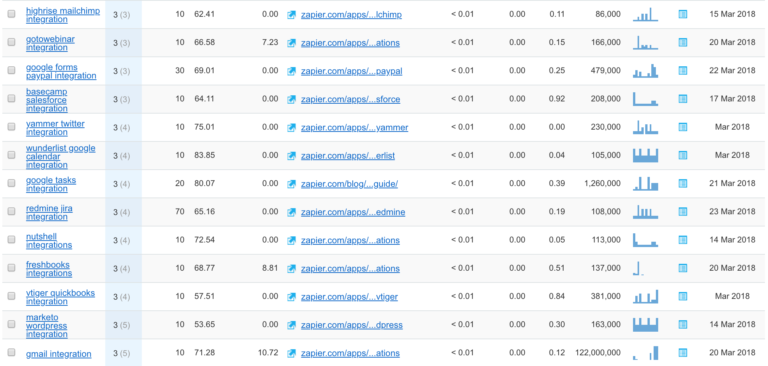View SERP snapshot icon for freshbooks integrations row

[x=683, y=268]
